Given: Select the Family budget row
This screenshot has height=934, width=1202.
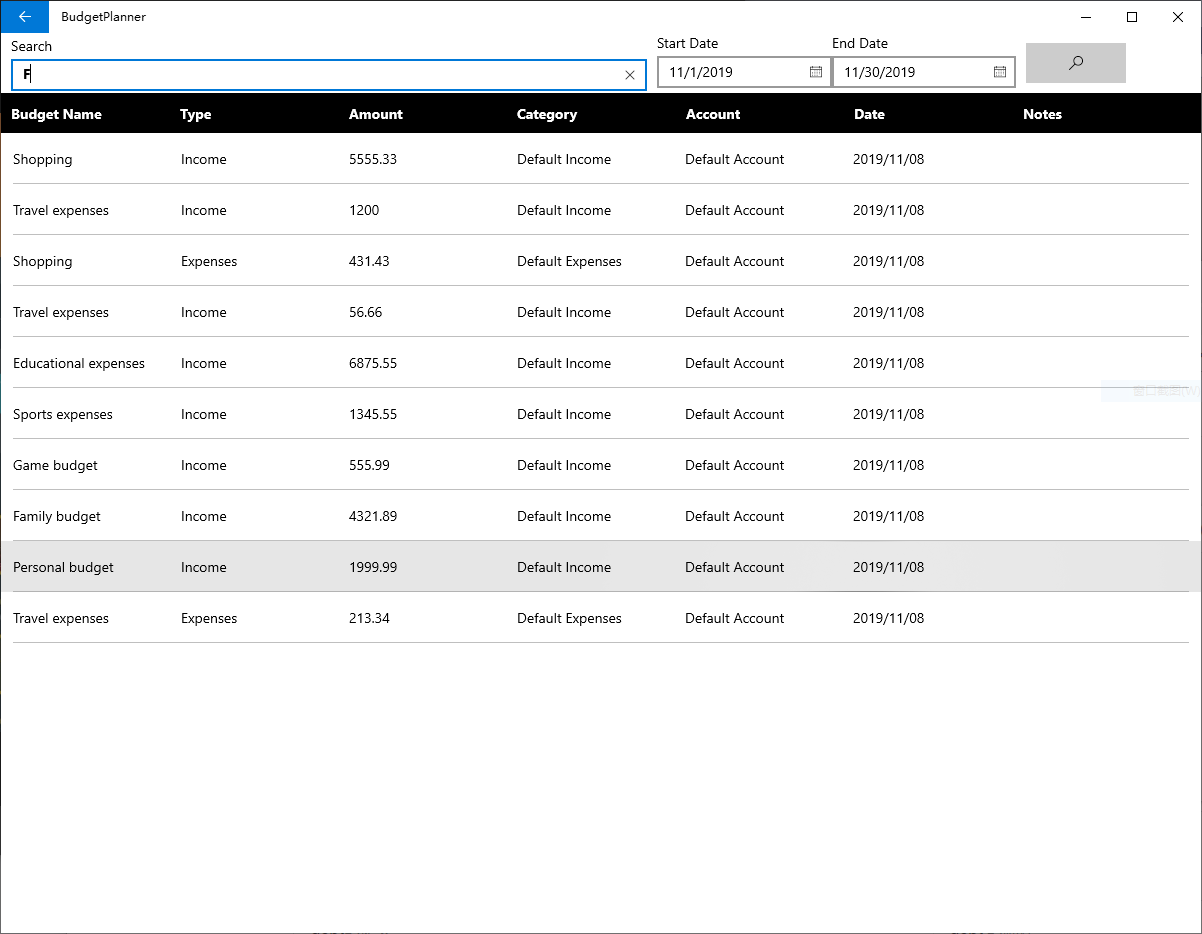Looking at the screenshot, I should [x=601, y=516].
